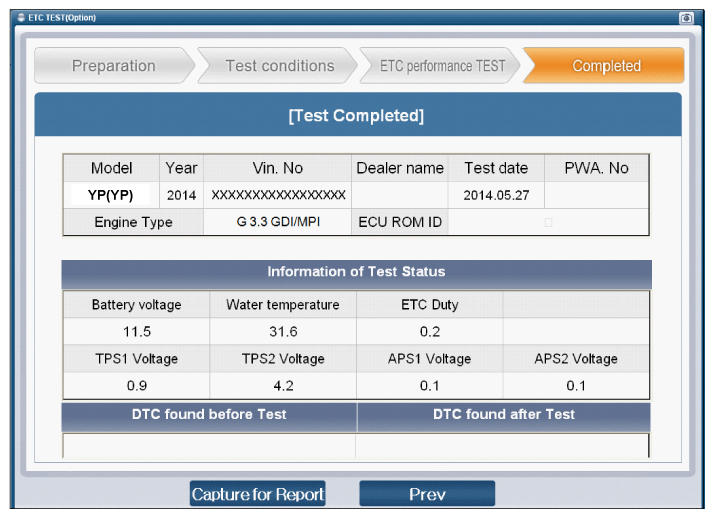The height and width of the screenshot is (518, 714).
Task: Click the Vin. No value field
Action: 278,195
